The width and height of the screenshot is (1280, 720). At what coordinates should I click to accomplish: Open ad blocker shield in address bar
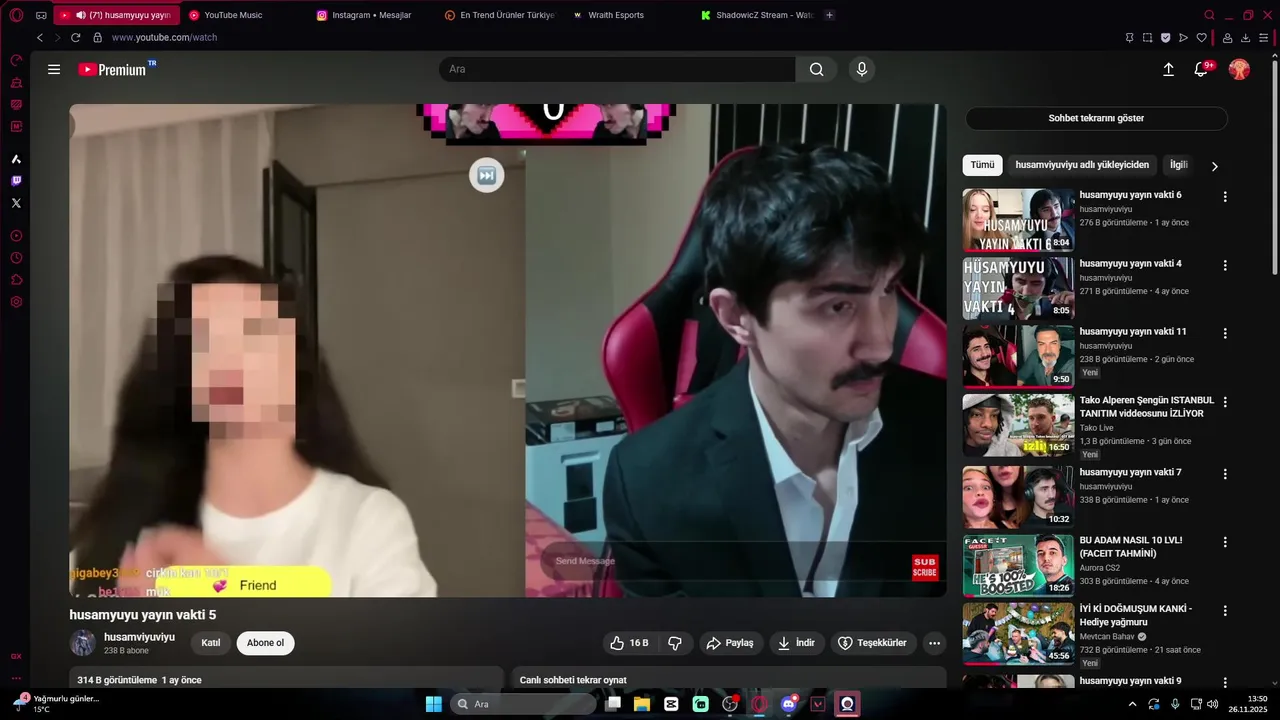click(x=1166, y=38)
